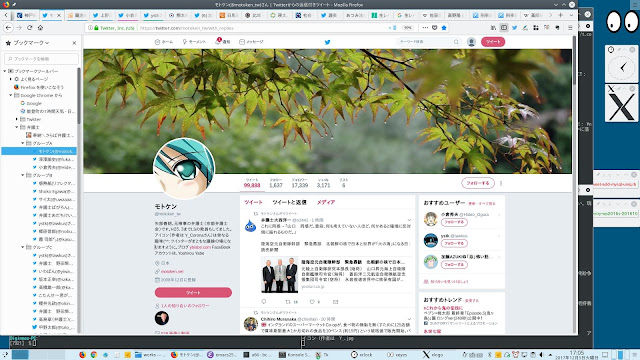The width and height of the screenshot is (640, 360).
Task: Switch to the emacs25 taskbar window
Action: click(222, 355)
